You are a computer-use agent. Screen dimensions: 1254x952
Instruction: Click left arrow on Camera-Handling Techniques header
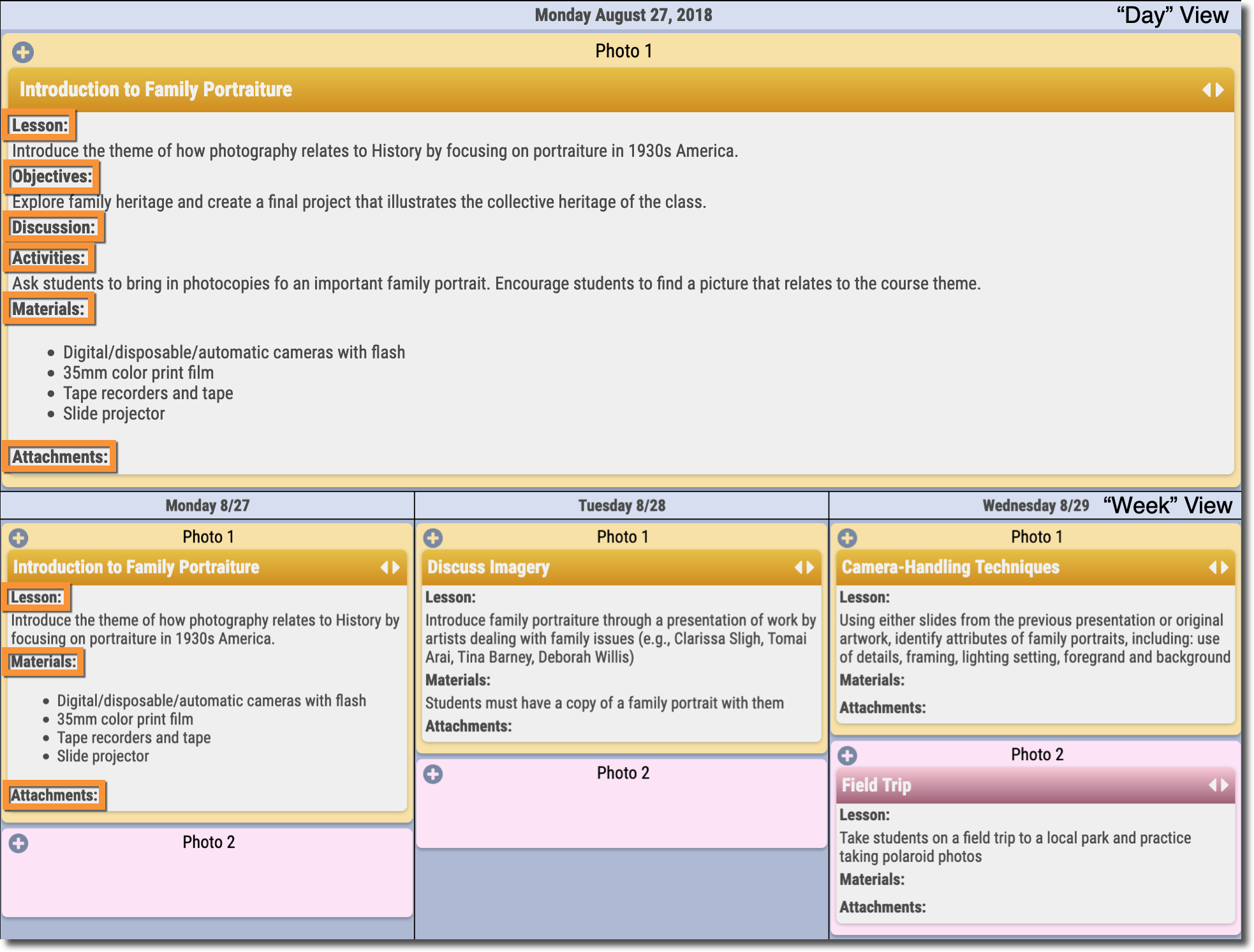click(1213, 568)
